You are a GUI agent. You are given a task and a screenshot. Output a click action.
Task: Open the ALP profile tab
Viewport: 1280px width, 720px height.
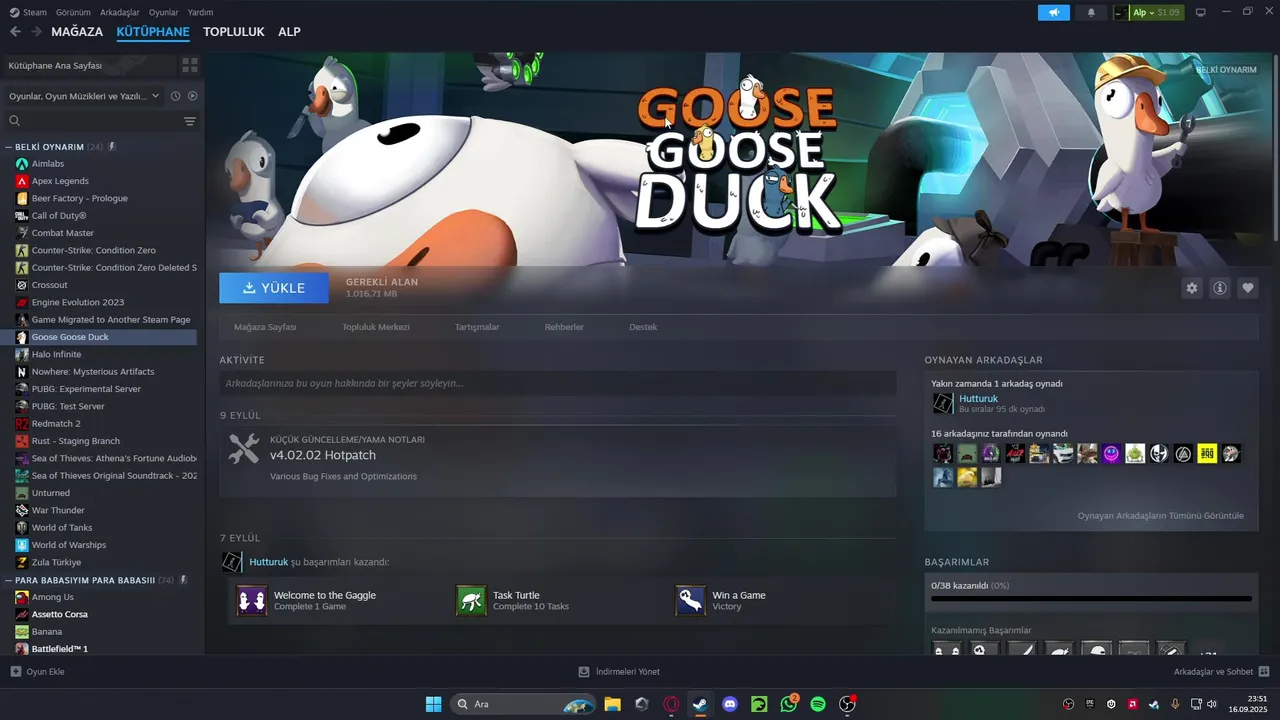[x=289, y=32]
